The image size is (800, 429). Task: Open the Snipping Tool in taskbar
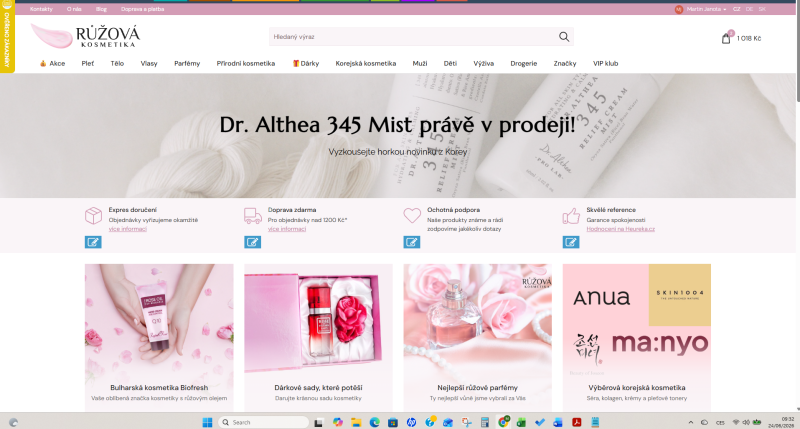[x=466, y=422]
